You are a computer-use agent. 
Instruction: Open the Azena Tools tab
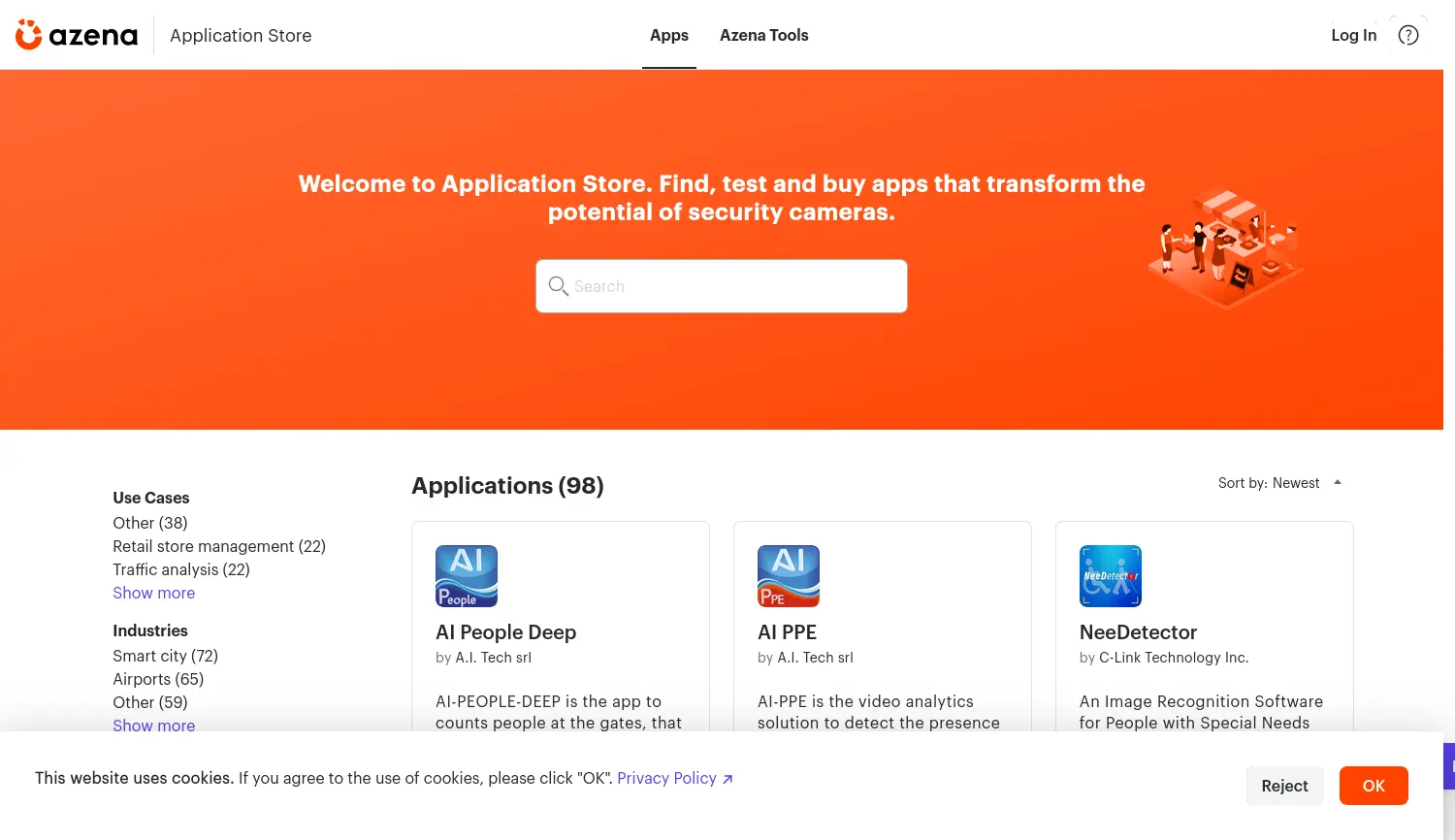pyautogui.click(x=763, y=35)
